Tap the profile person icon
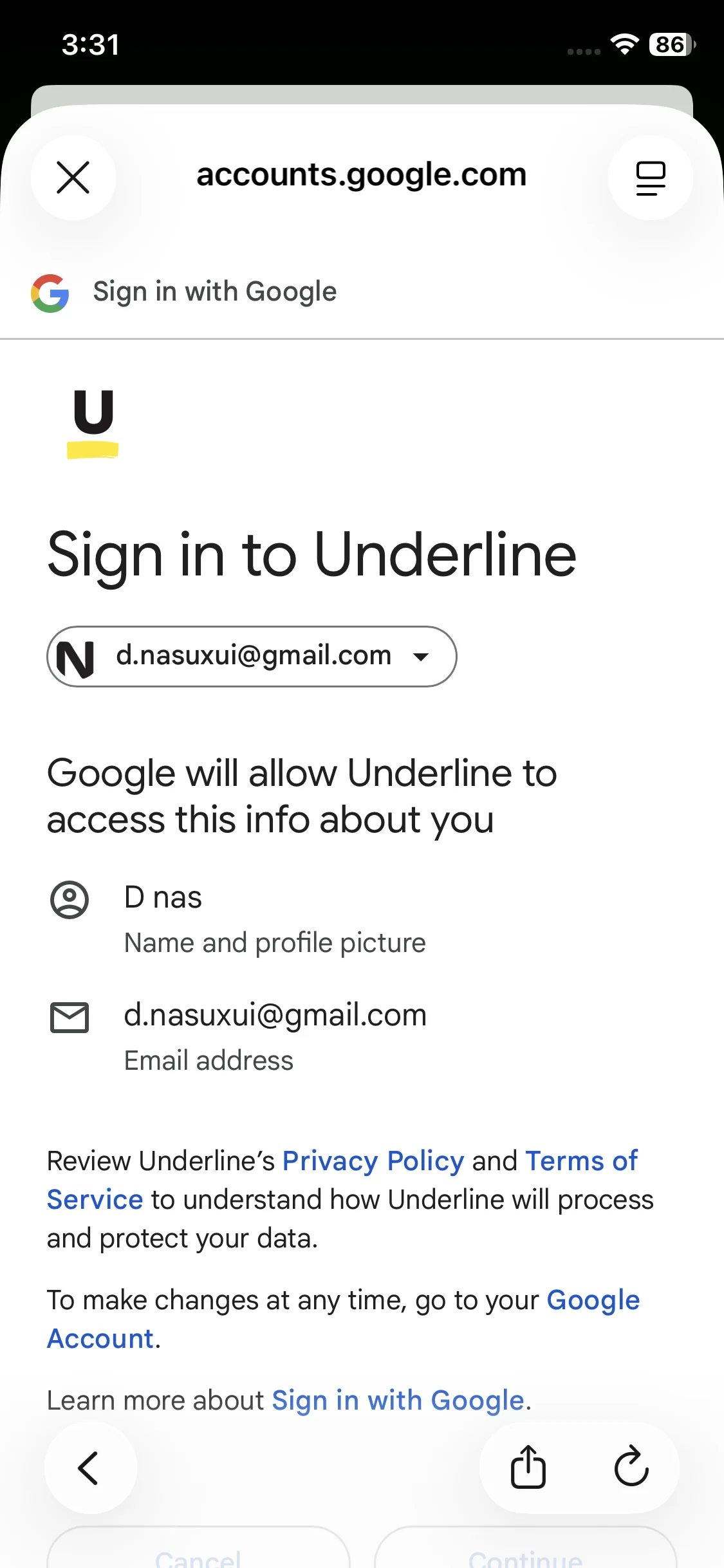This screenshot has width=724, height=1568. coord(70,899)
